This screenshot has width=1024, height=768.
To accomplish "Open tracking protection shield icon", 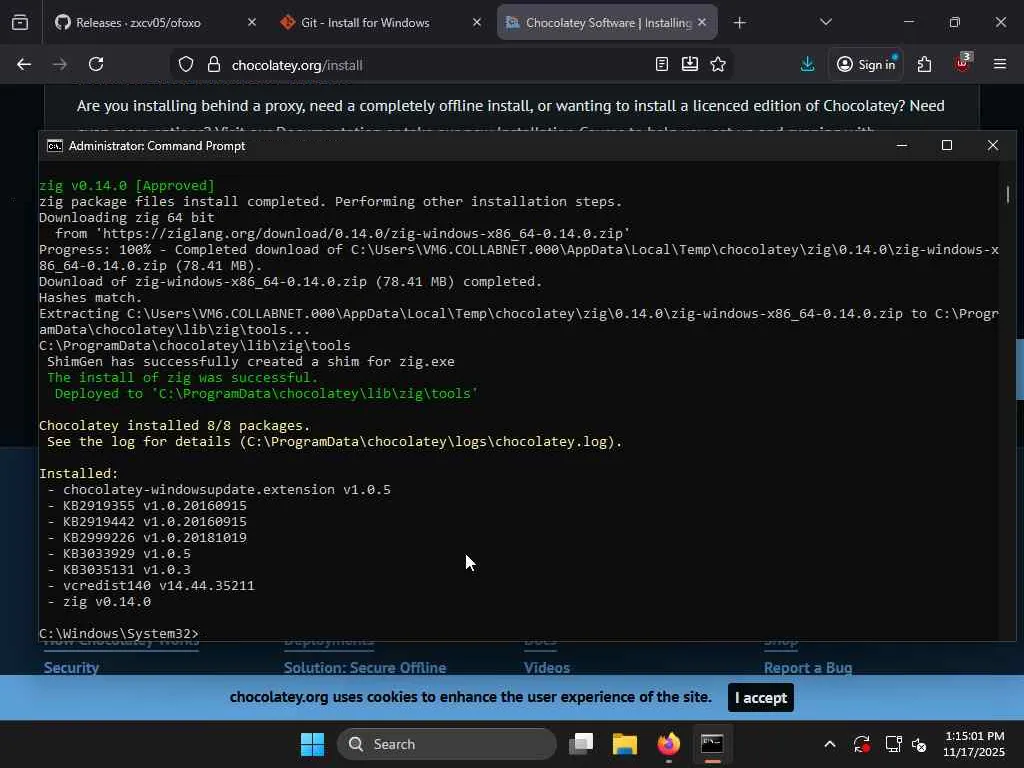I will [186, 65].
